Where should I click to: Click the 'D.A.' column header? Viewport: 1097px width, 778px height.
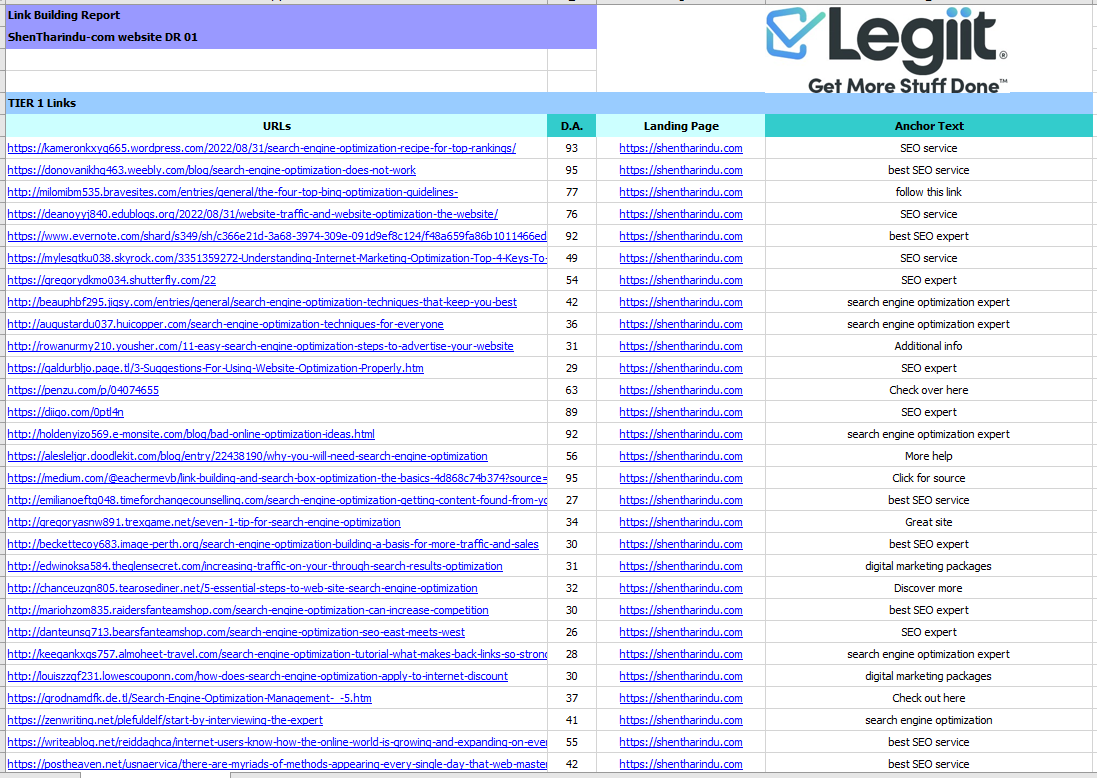[570, 126]
